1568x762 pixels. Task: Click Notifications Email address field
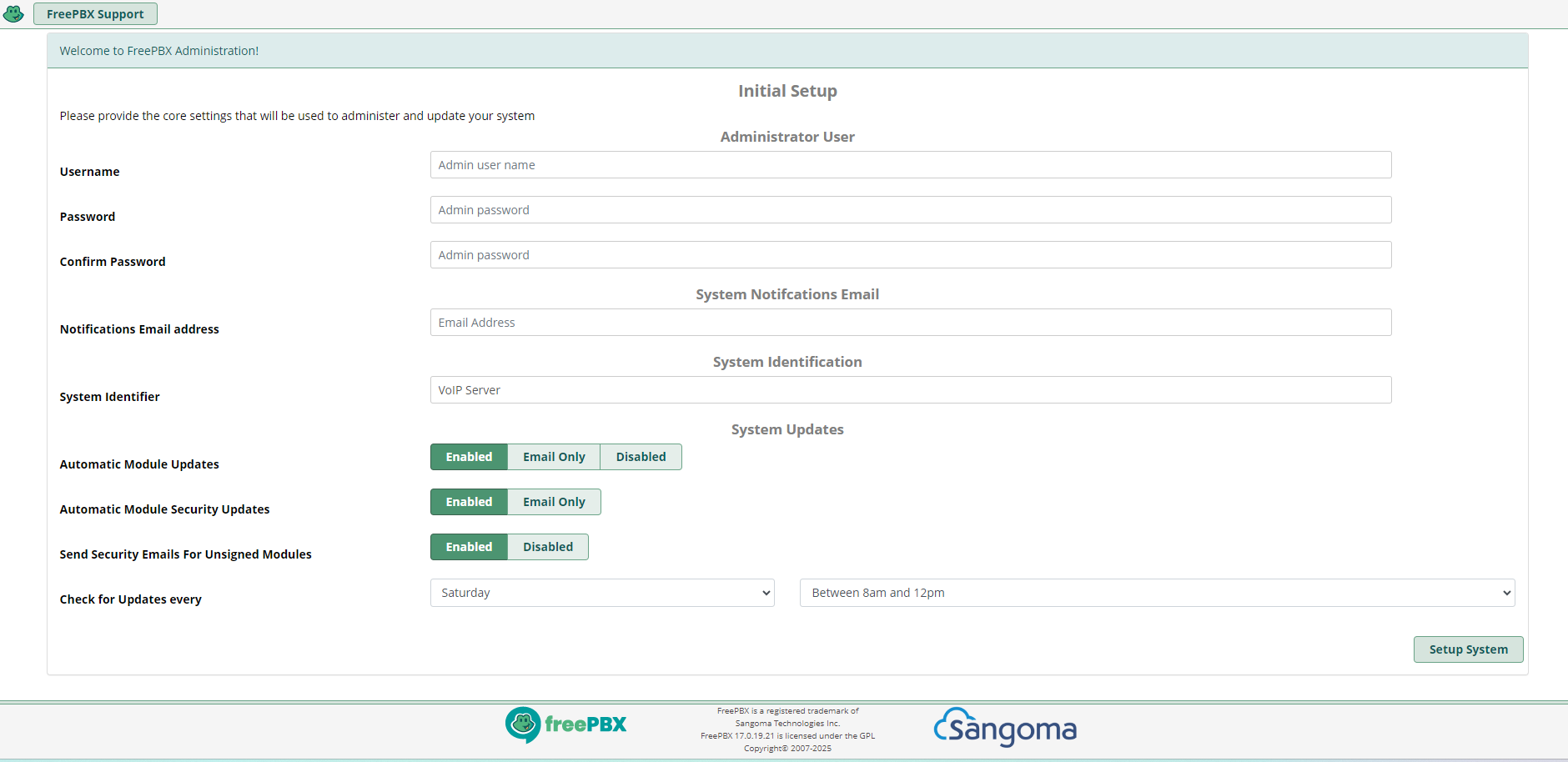click(911, 323)
